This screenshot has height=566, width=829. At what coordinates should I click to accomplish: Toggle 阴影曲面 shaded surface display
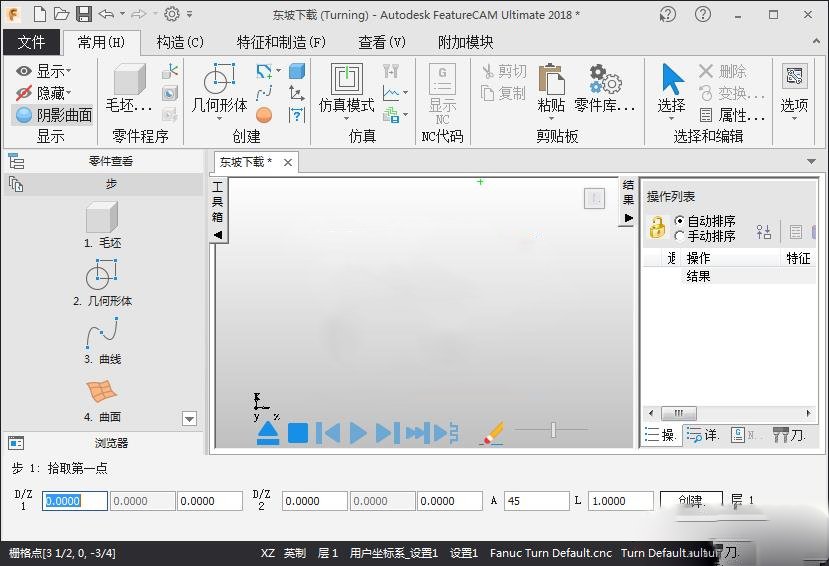click(53, 115)
